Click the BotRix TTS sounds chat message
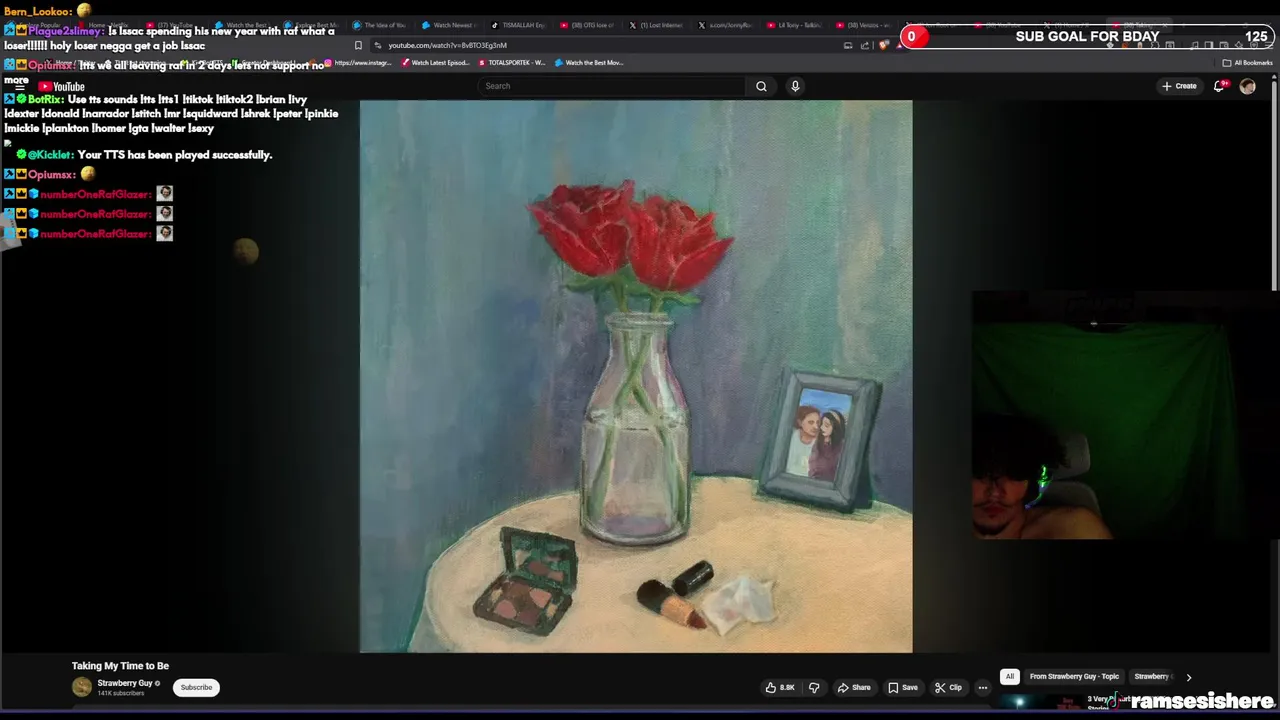Image resolution: width=1280 pixels, height=720 pixels. coord(172,114)
